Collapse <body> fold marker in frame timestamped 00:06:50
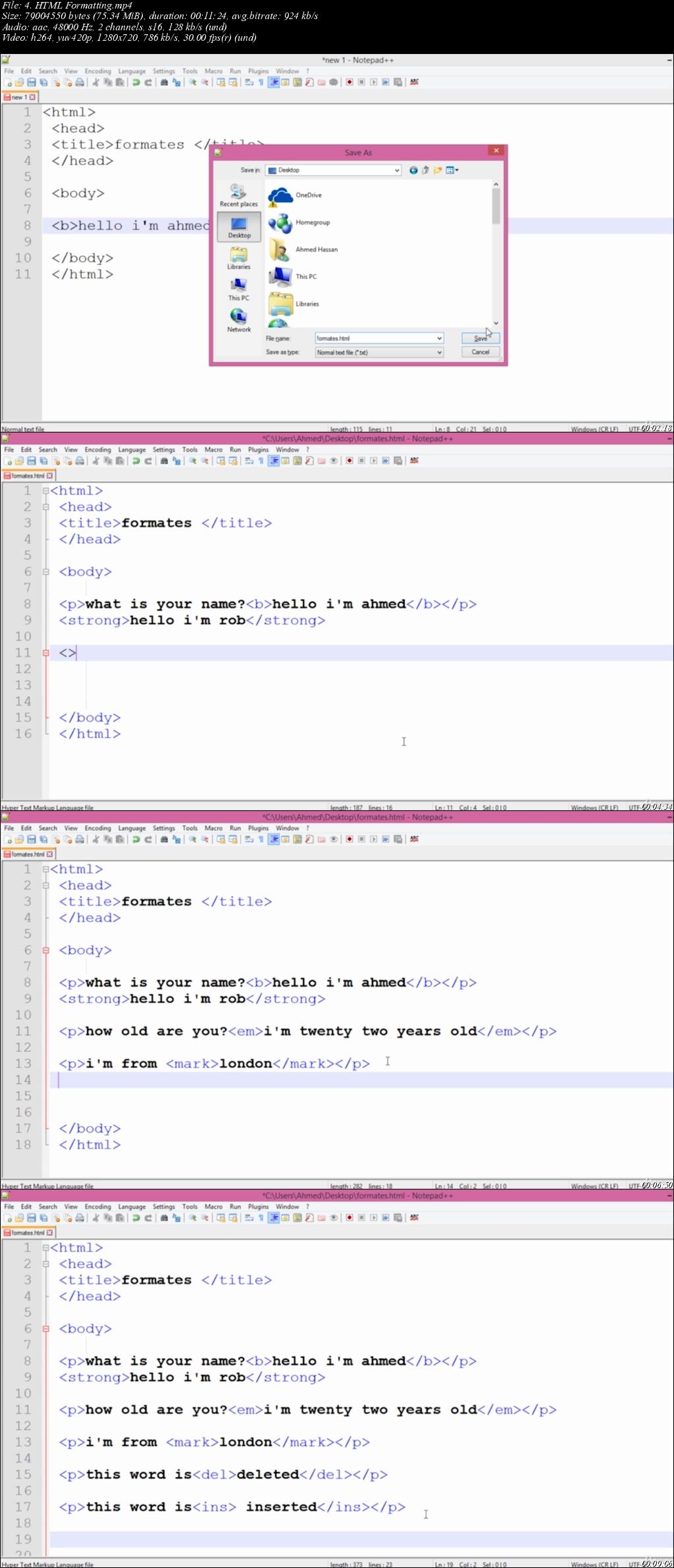Viewport: 674px width, 1568px height. click(x=46, y=951)
